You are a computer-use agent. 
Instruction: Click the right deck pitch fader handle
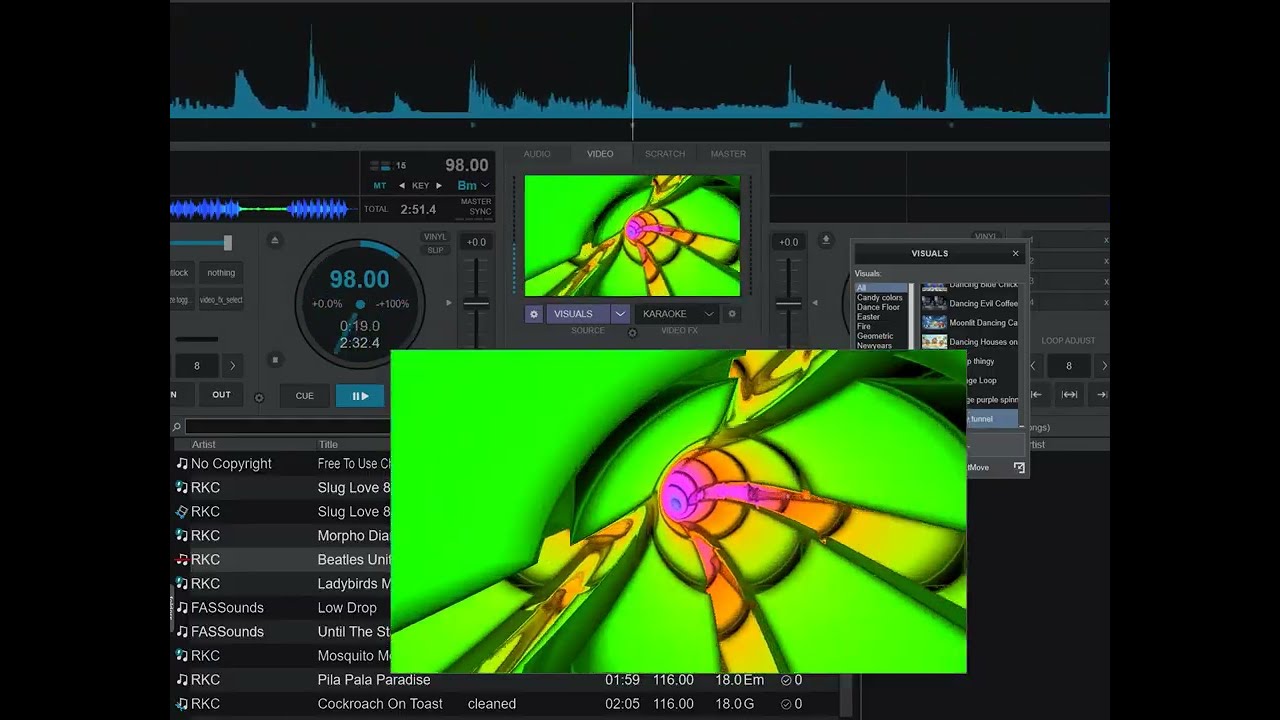(789, 303)
